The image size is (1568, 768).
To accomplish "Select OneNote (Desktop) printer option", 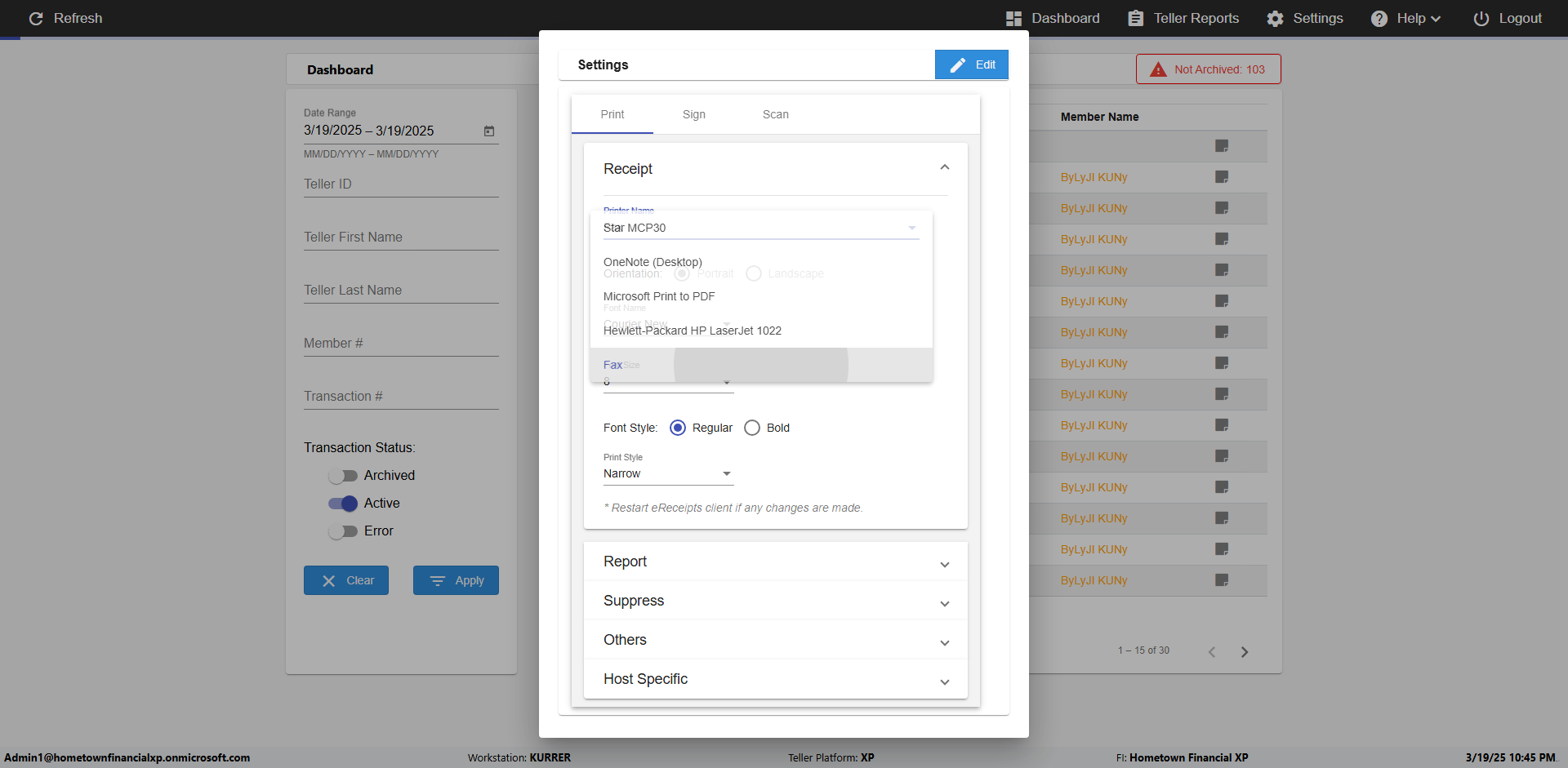I will point(761,262).
